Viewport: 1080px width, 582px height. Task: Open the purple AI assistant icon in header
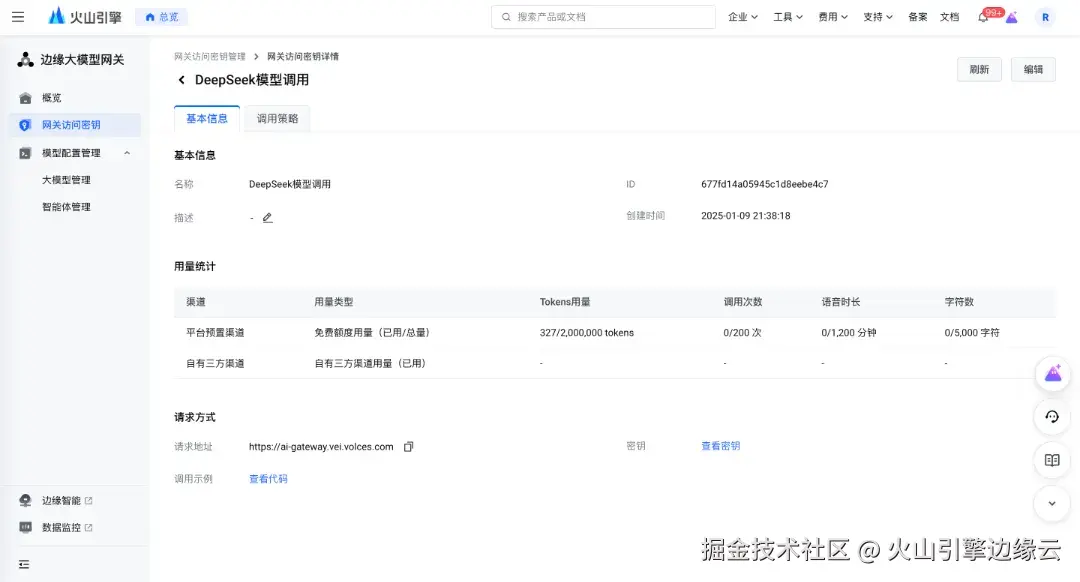1011,17
